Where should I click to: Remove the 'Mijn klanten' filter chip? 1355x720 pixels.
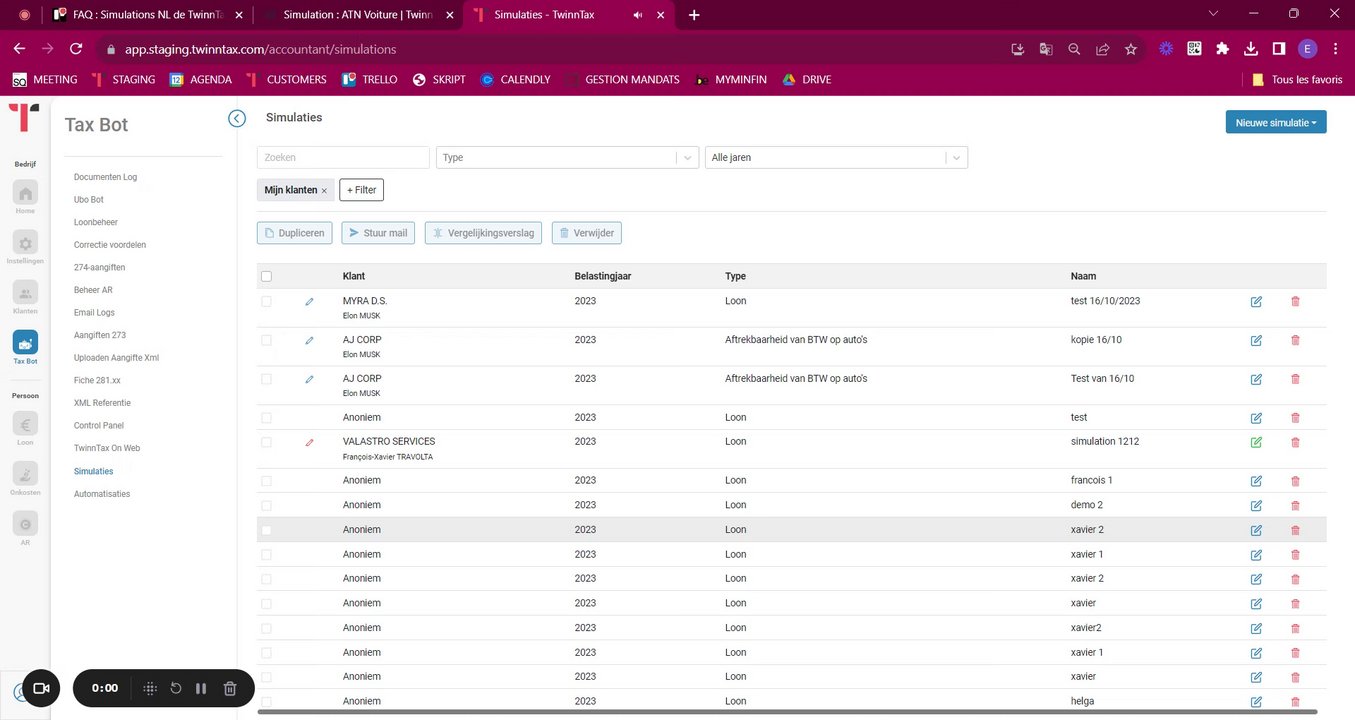pyautogui.click(x=324, y=190)
